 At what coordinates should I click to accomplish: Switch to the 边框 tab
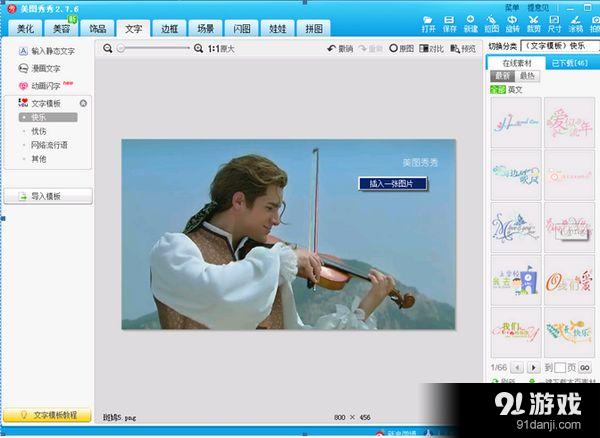(x=170, y=28)
